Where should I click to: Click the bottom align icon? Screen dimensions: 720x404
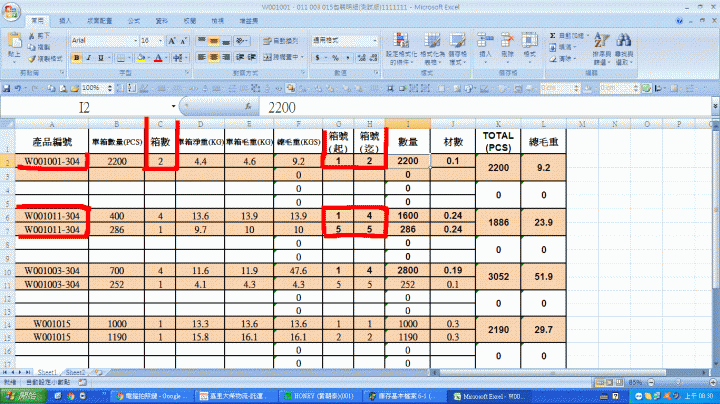pyautogui.click(x=226, y=41)
